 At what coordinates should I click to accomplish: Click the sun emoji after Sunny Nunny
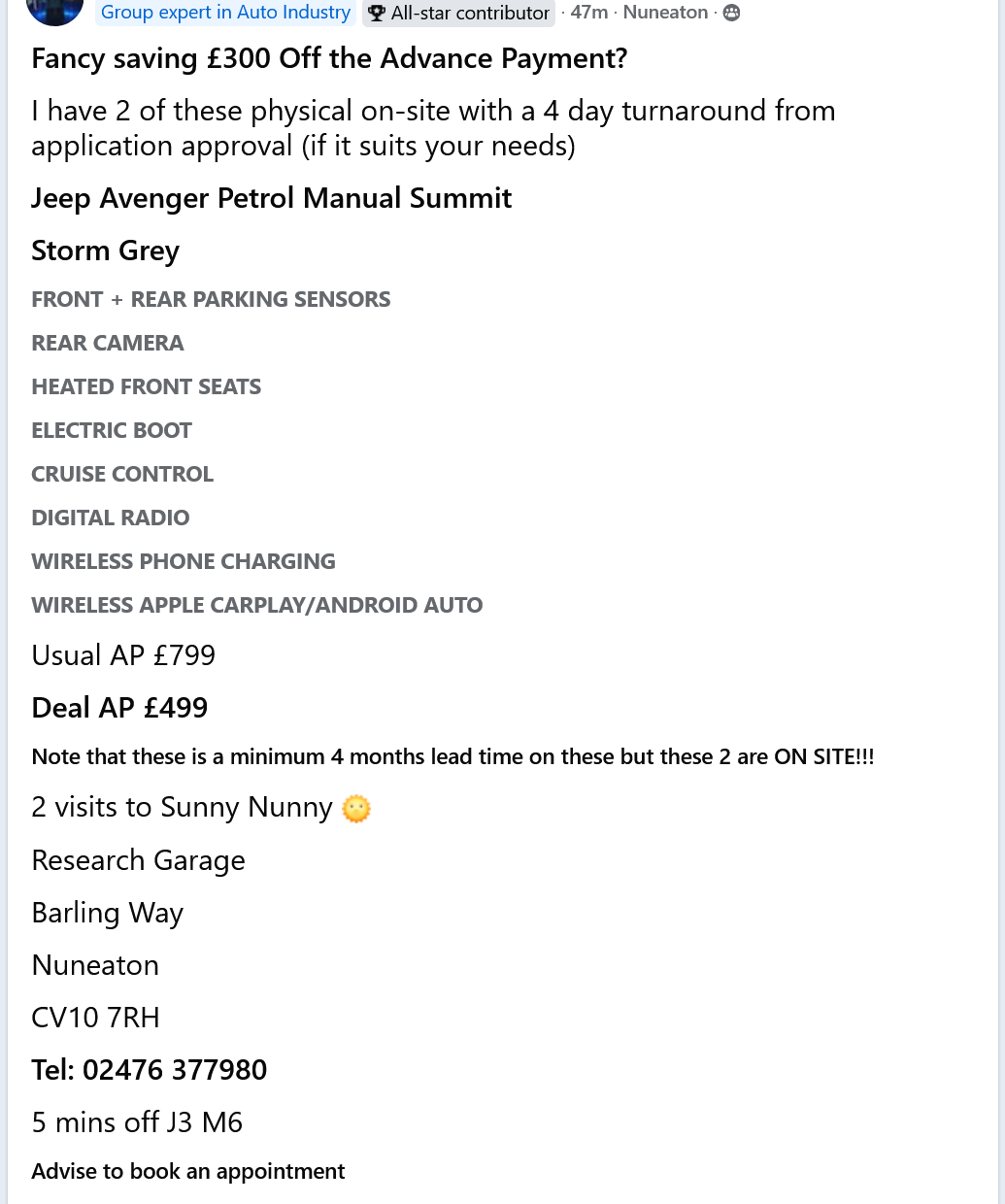coord(356,808)
